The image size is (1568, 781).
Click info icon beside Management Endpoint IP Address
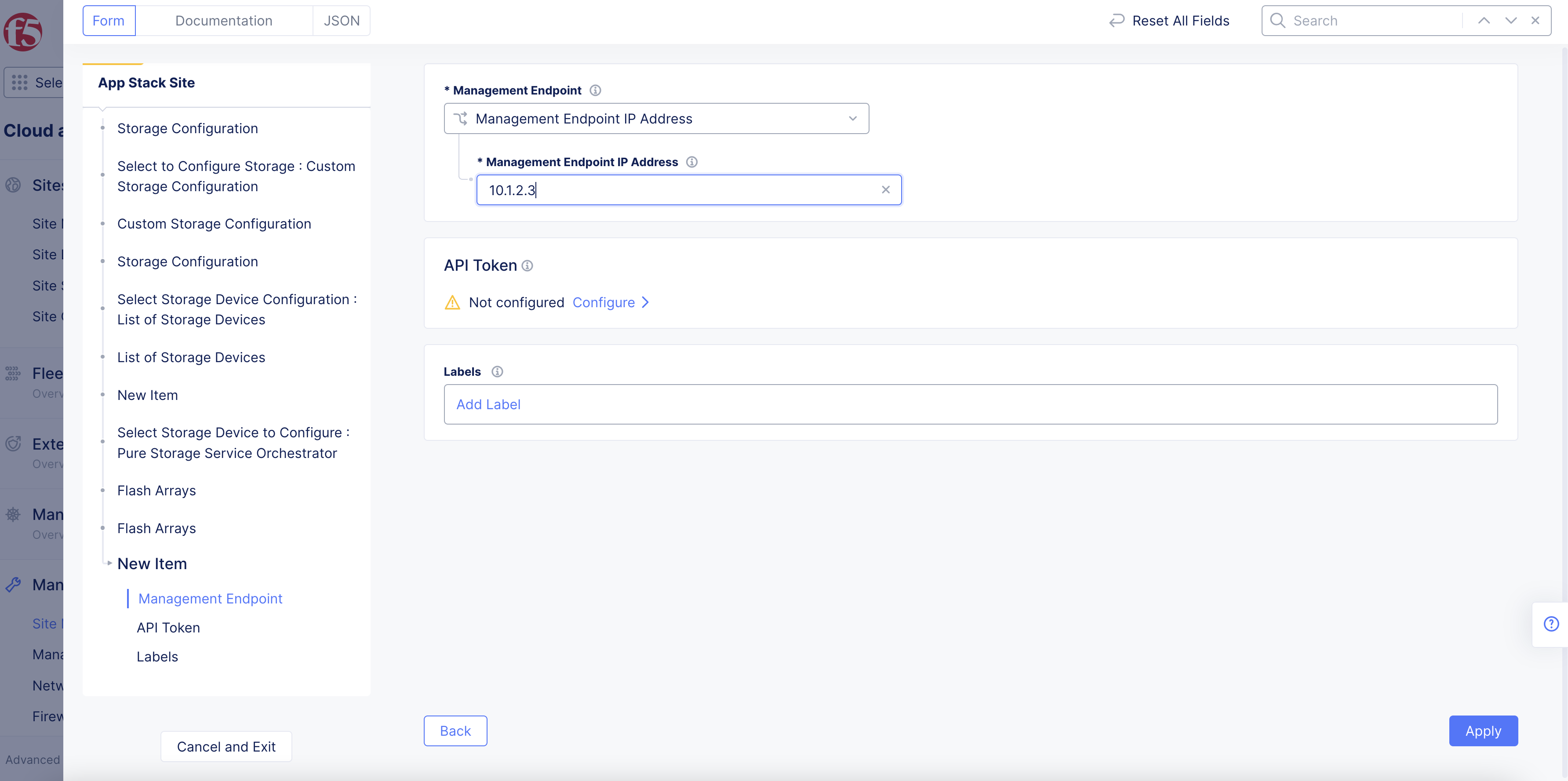tap(691, 162)
